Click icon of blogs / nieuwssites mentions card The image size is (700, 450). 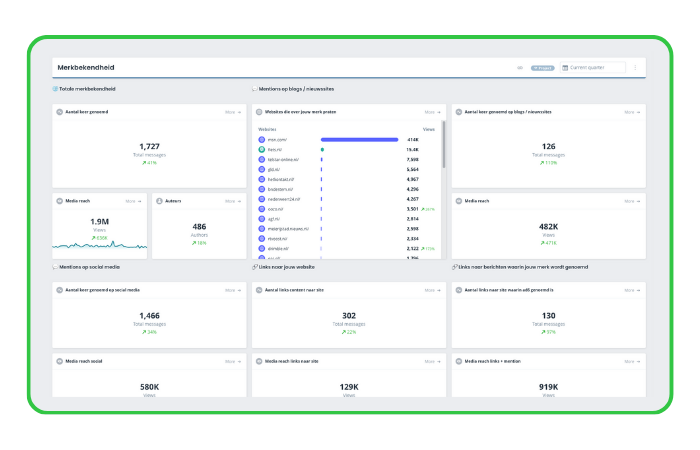click(x=458, y=112)
